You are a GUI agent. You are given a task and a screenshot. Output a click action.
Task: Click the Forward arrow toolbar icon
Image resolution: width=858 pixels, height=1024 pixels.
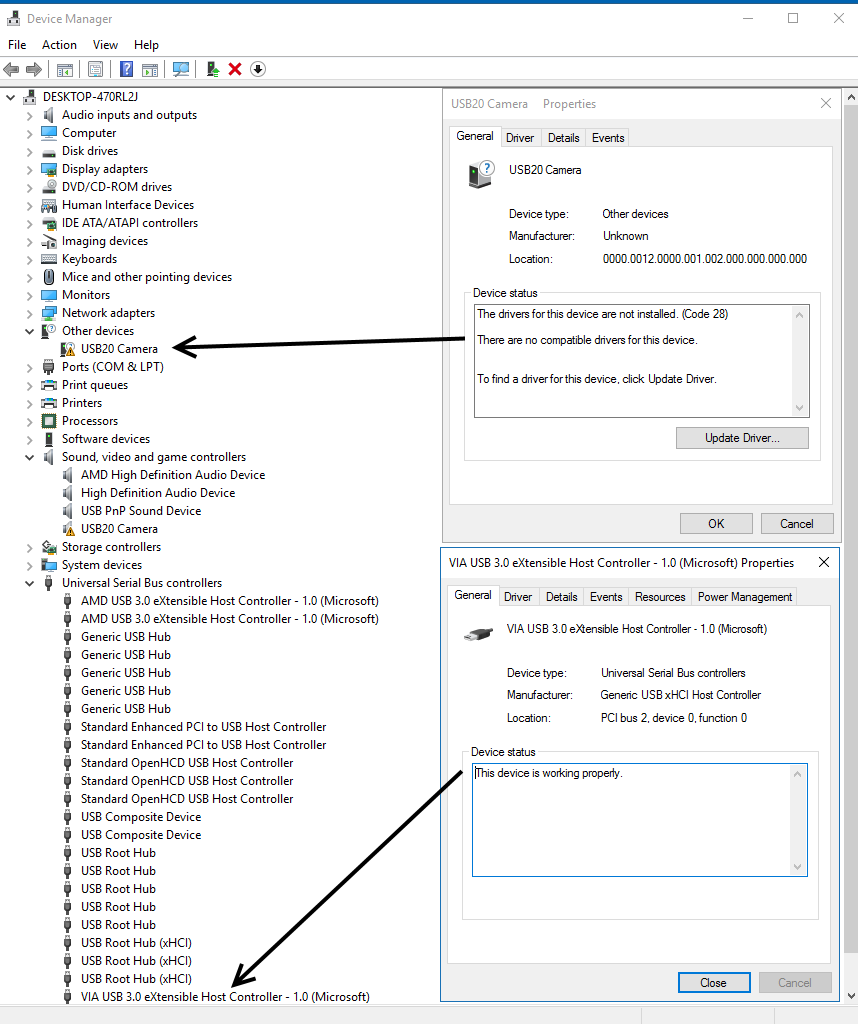coord(34,69)
